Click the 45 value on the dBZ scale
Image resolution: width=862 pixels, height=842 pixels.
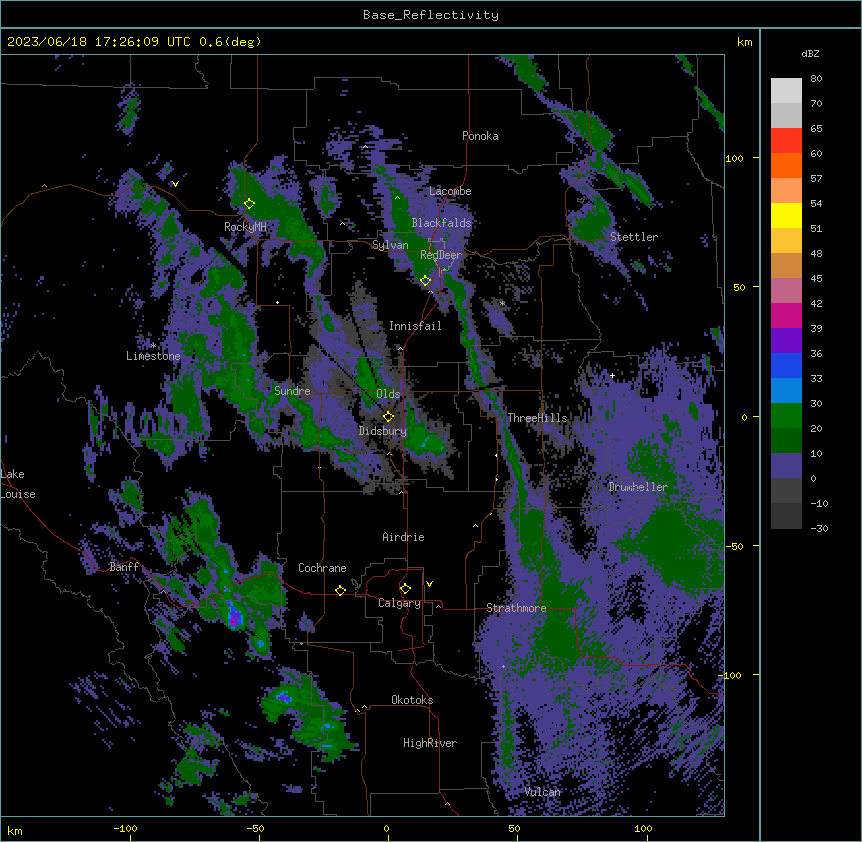click(816, 279)
